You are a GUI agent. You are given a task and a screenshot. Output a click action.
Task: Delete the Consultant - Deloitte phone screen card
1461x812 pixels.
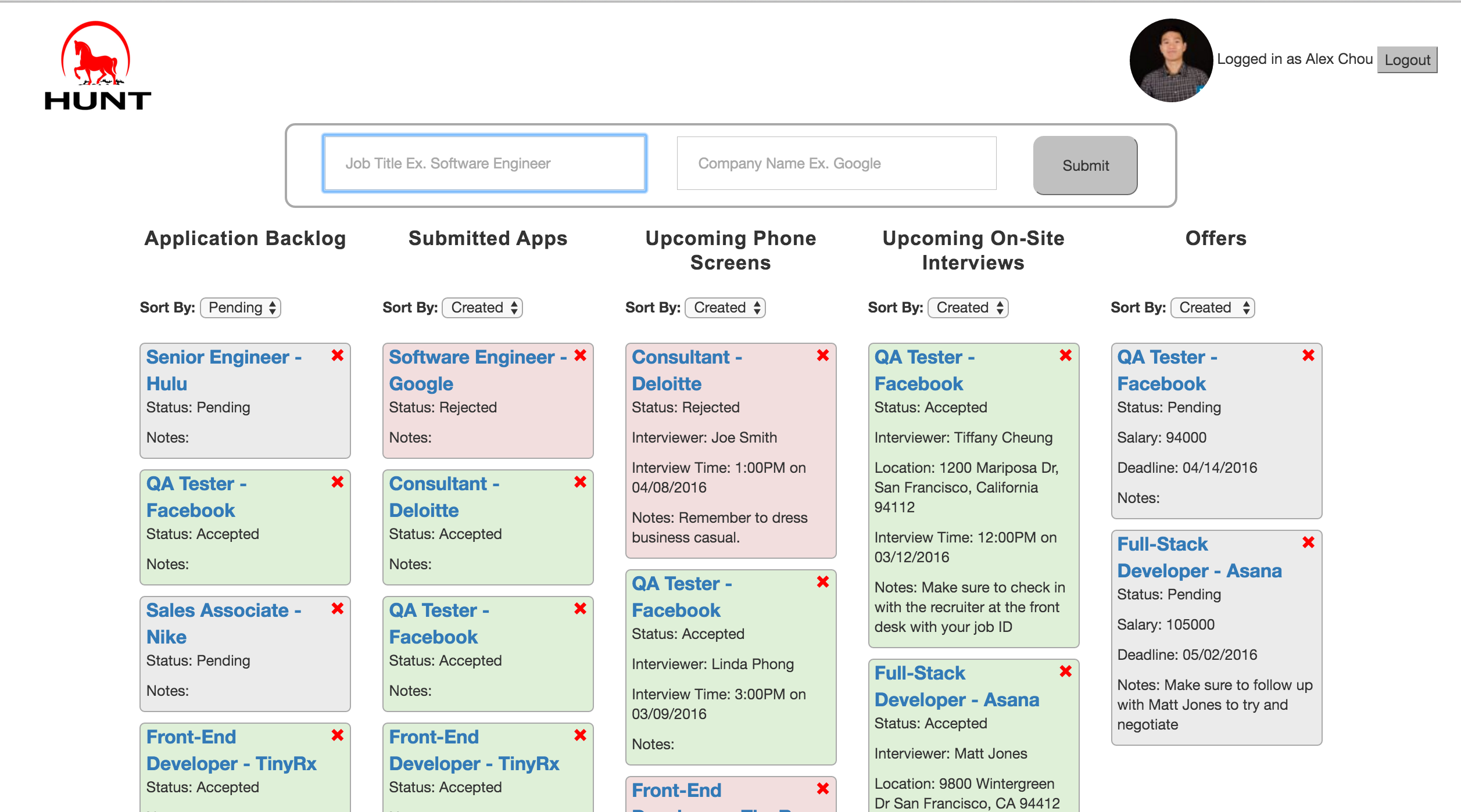[823, 355]
